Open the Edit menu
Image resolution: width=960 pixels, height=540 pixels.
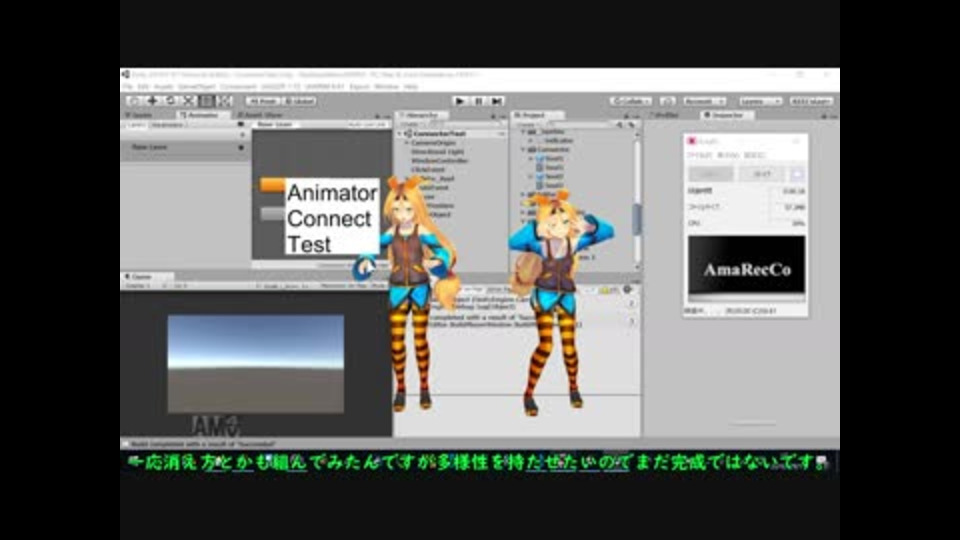143,87
